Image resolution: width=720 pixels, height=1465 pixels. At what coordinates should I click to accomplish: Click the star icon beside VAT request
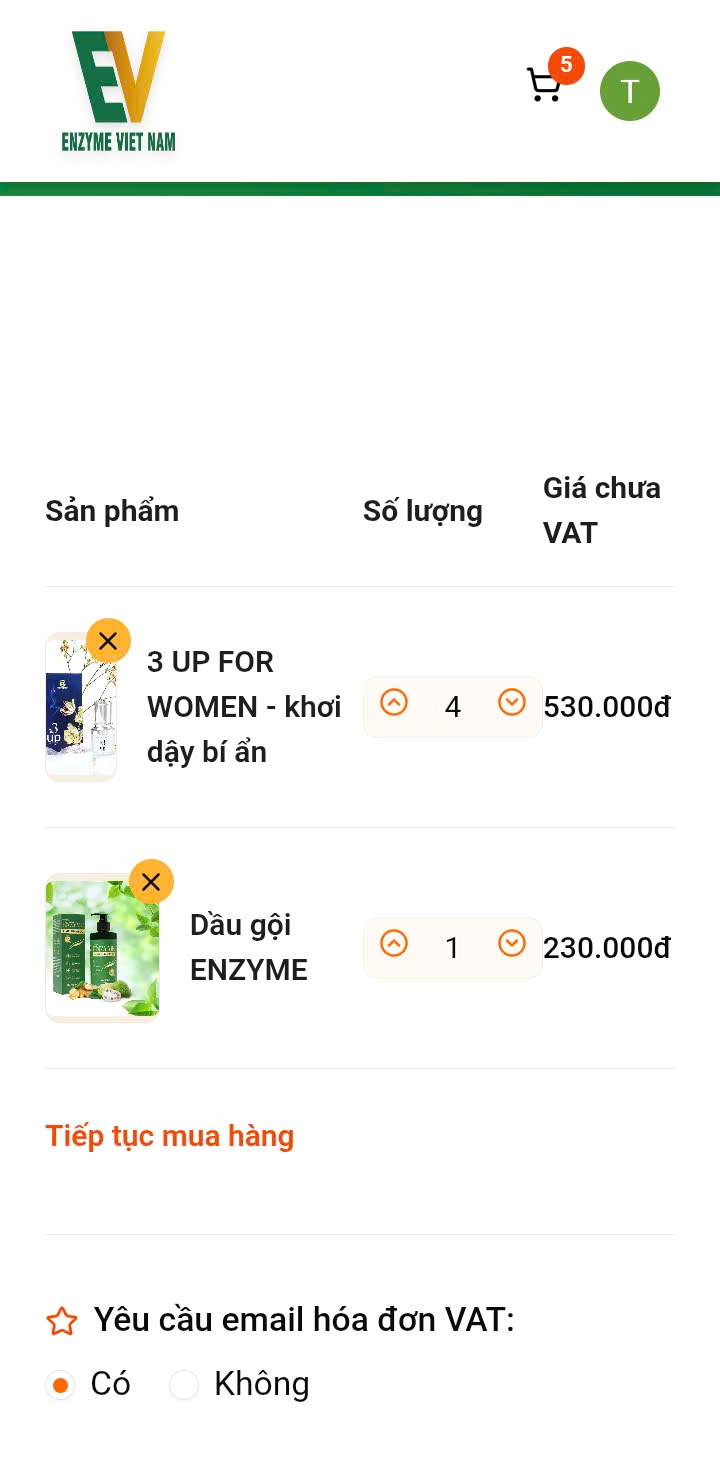point(62,1321)
